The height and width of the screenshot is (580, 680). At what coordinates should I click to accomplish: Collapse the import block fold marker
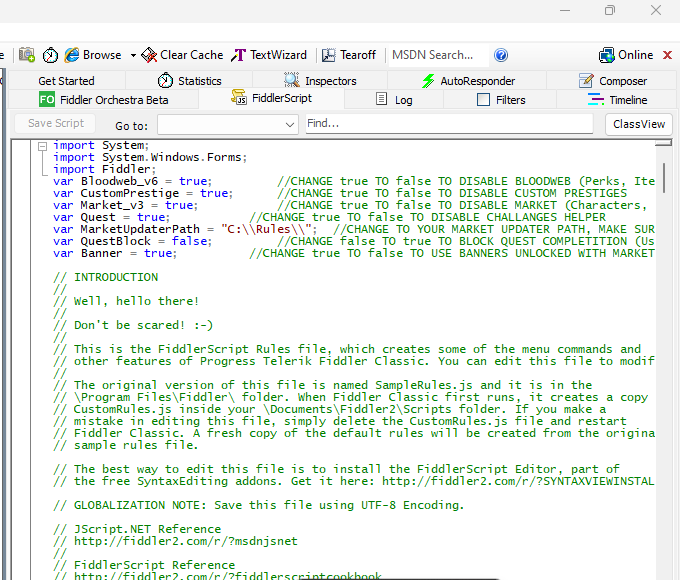click(x=42, y=146)
